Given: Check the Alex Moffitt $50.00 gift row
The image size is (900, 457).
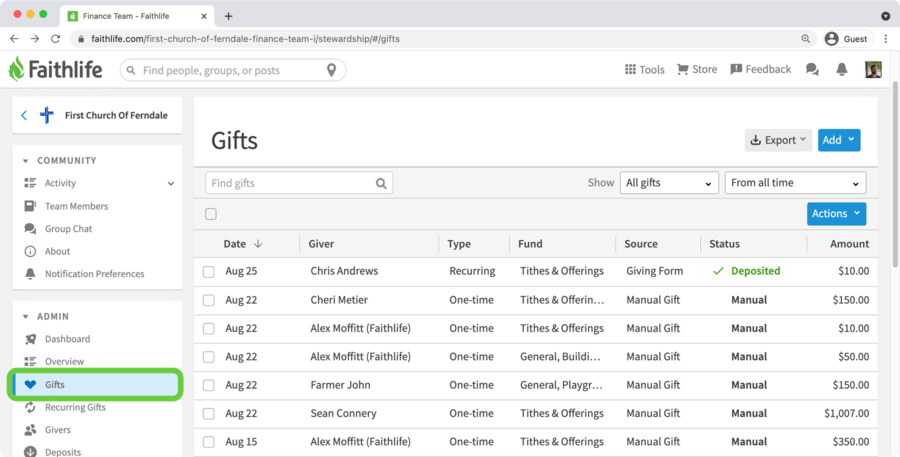Looking at the screenshot, I should [209, 357].
